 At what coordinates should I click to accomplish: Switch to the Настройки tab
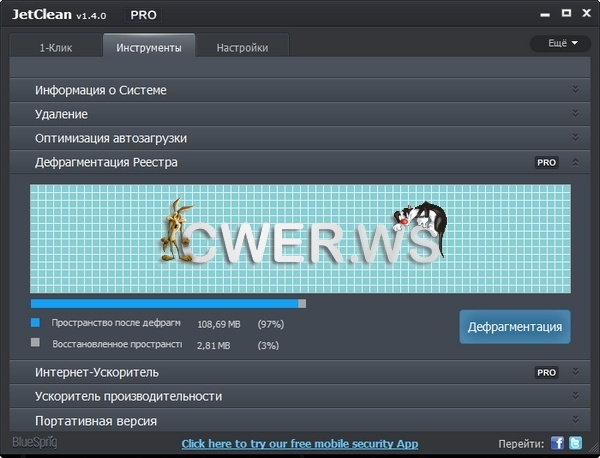[x=240, y=47]
